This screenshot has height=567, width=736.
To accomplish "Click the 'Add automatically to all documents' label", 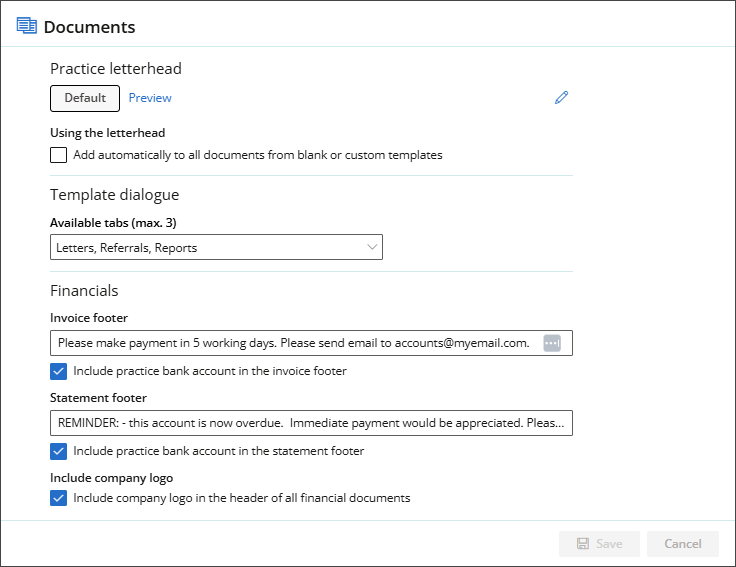I will (257, 155).
